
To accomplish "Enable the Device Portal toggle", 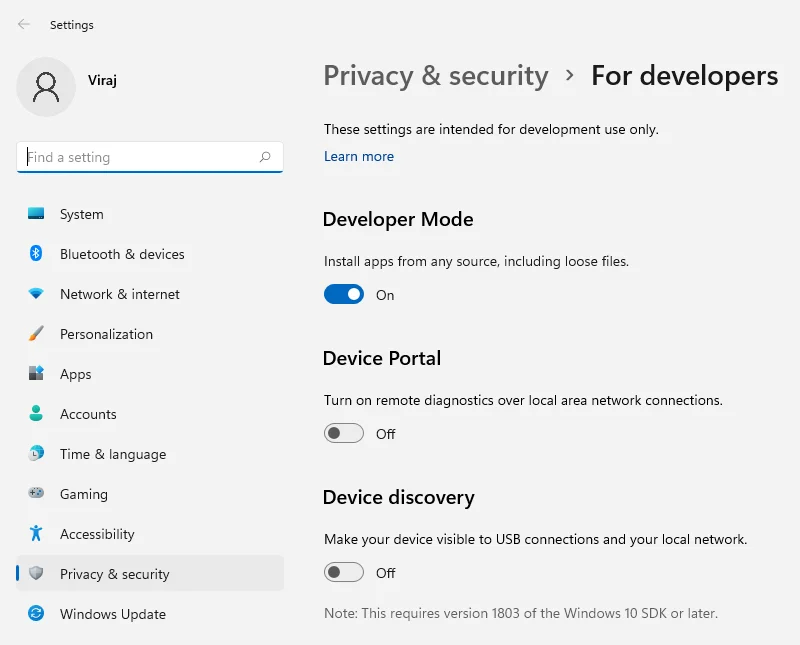I will point(344,433).
